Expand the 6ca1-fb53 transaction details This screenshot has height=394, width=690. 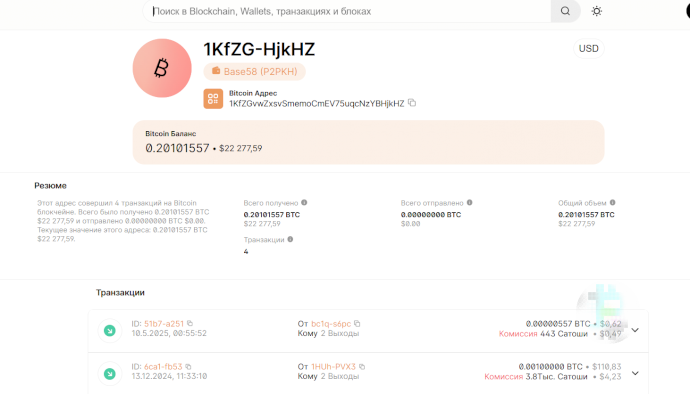635,373
